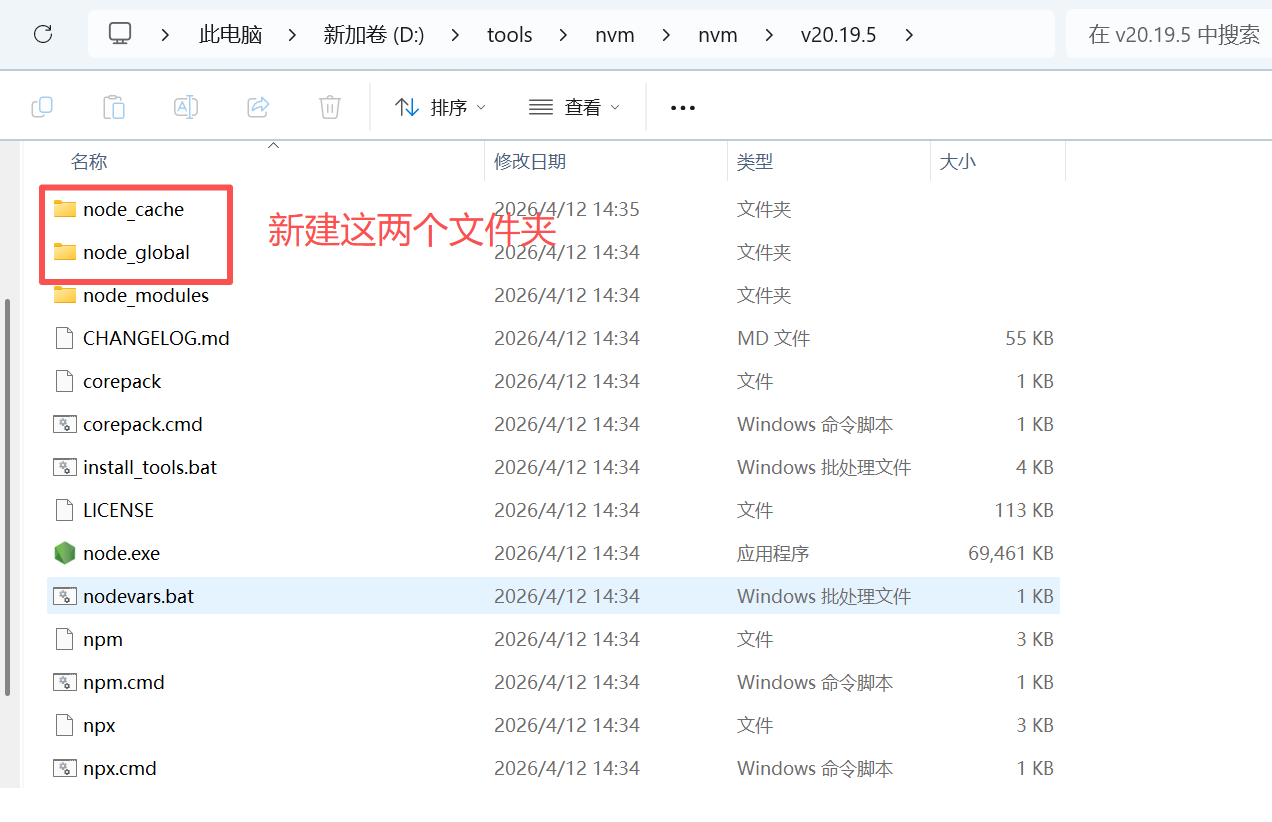Open the View (查看) dropdown
Screen dimensions: 1272x822
[x=574, y=107]
